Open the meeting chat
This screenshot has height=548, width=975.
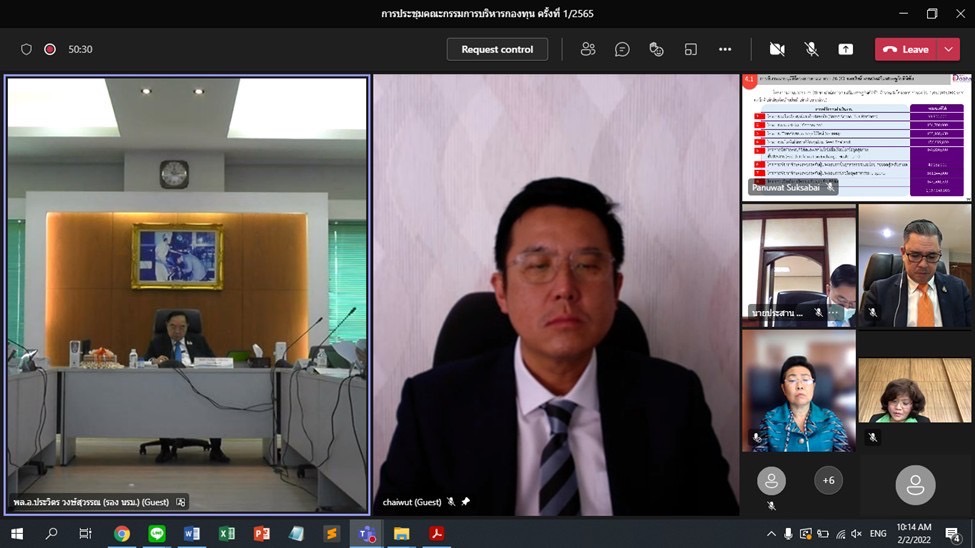point(622,49)
